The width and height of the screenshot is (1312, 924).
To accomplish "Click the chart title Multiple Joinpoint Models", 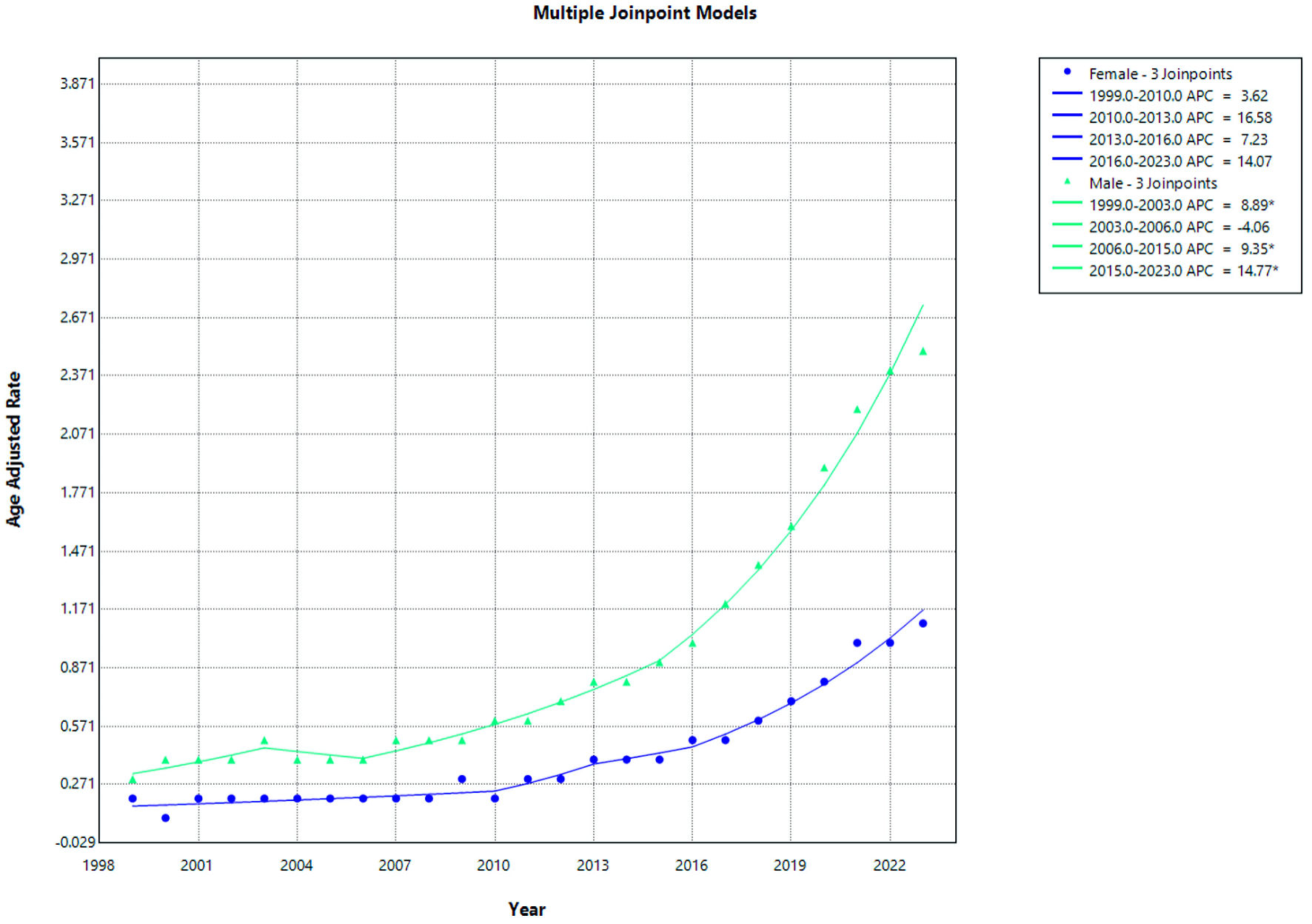I will click(644, 13).
